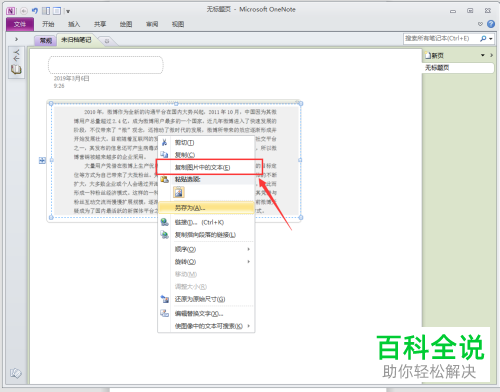Switch to the 绘图 ribbon tab
500x392 pixels.
pyautogui.click(x=126, y=24)
